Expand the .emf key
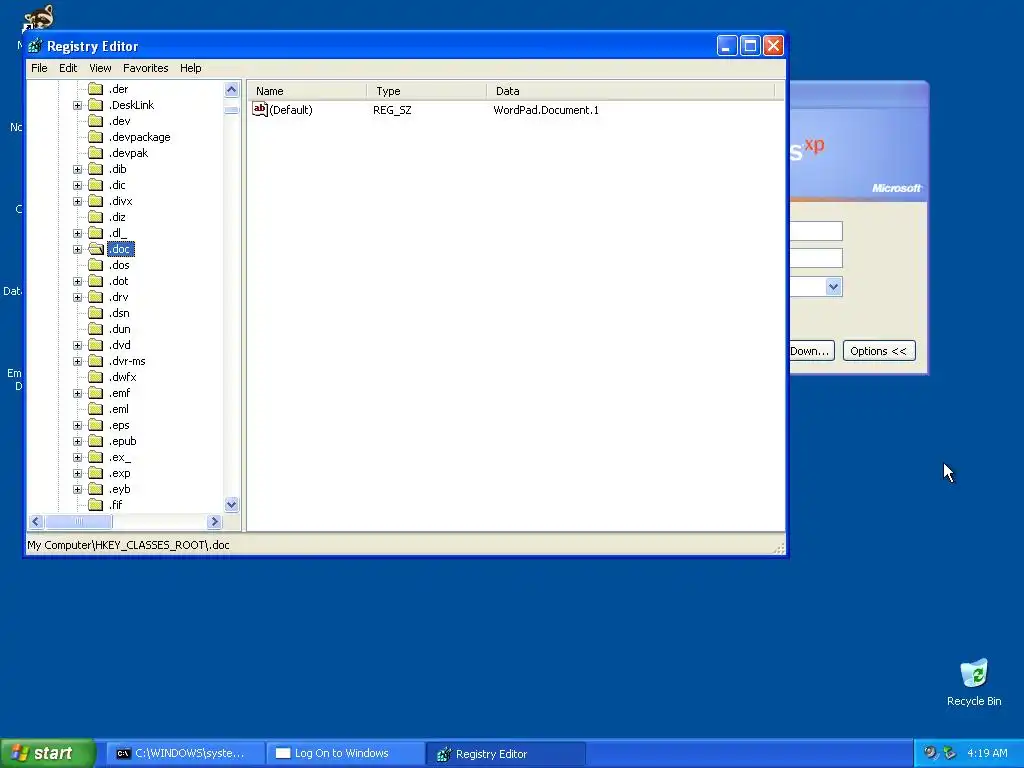This screenshot has width=1024, height=768. click(x=77, y=393)
